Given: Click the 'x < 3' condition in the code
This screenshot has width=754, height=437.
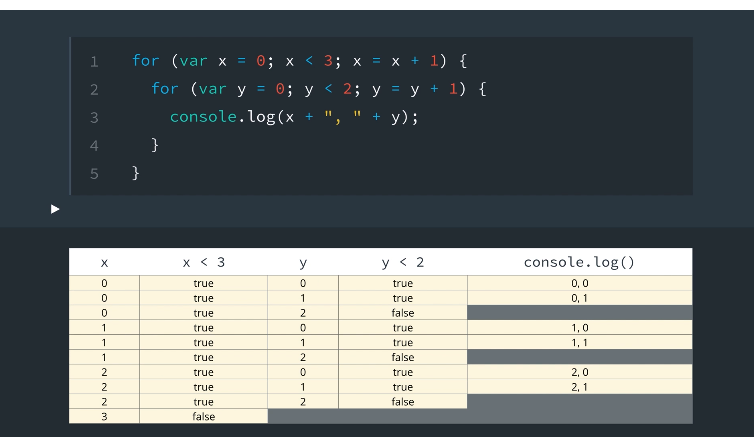Looking at the screenshot, I should click(309, 61).
